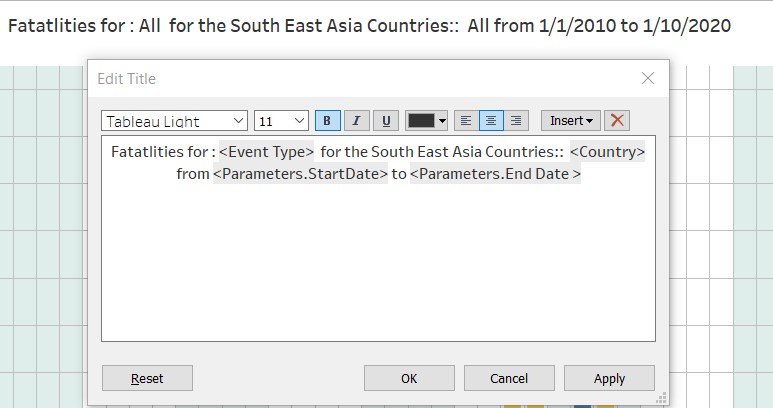
Task: Cancel the title edit
Action: pyautogui.click(x=509, y=378)
